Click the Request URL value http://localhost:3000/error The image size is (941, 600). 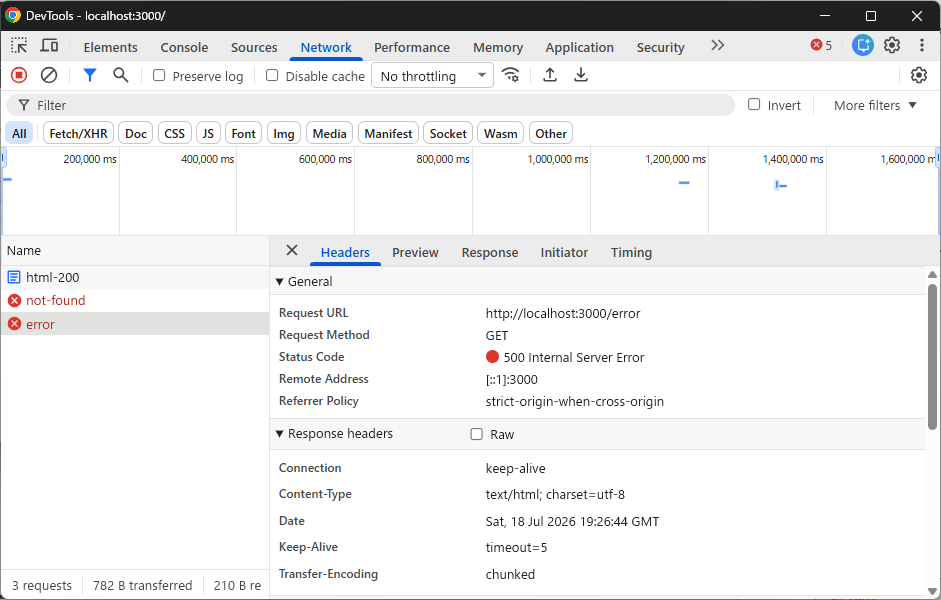[x=563, y=313]
